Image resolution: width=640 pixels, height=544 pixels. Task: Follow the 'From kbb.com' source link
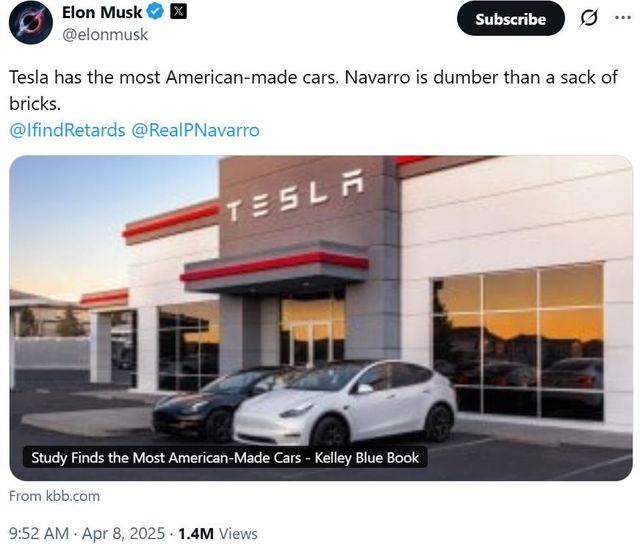tap(54, 496)
